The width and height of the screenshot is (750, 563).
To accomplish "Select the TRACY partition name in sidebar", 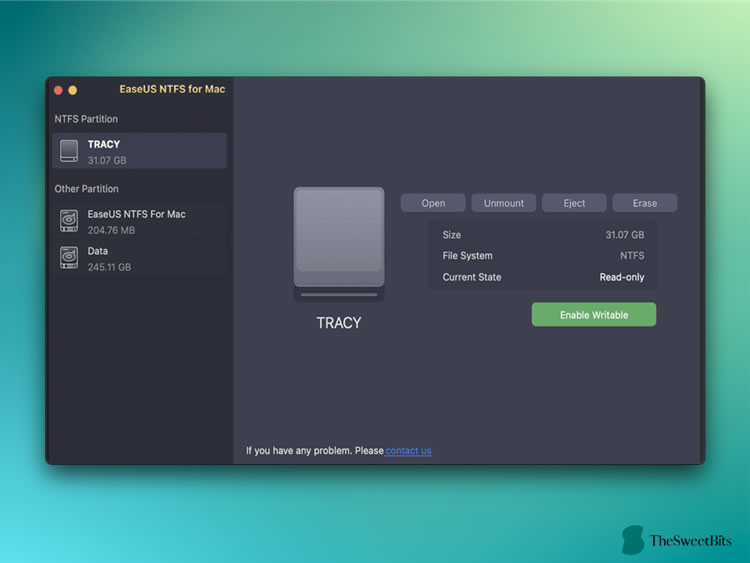I will click(x=104, y=144).
